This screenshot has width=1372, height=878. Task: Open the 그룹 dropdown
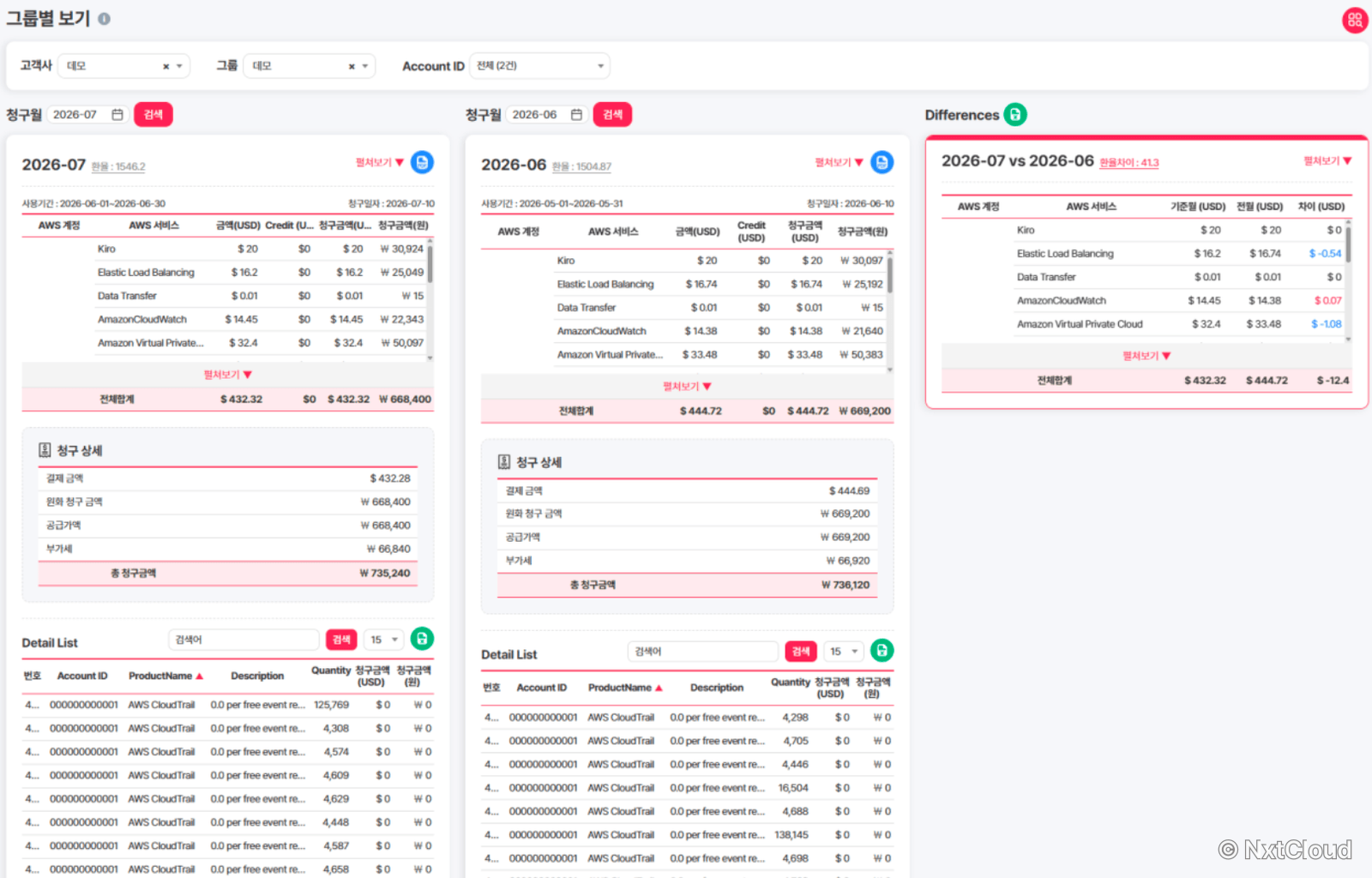[309, 66]
